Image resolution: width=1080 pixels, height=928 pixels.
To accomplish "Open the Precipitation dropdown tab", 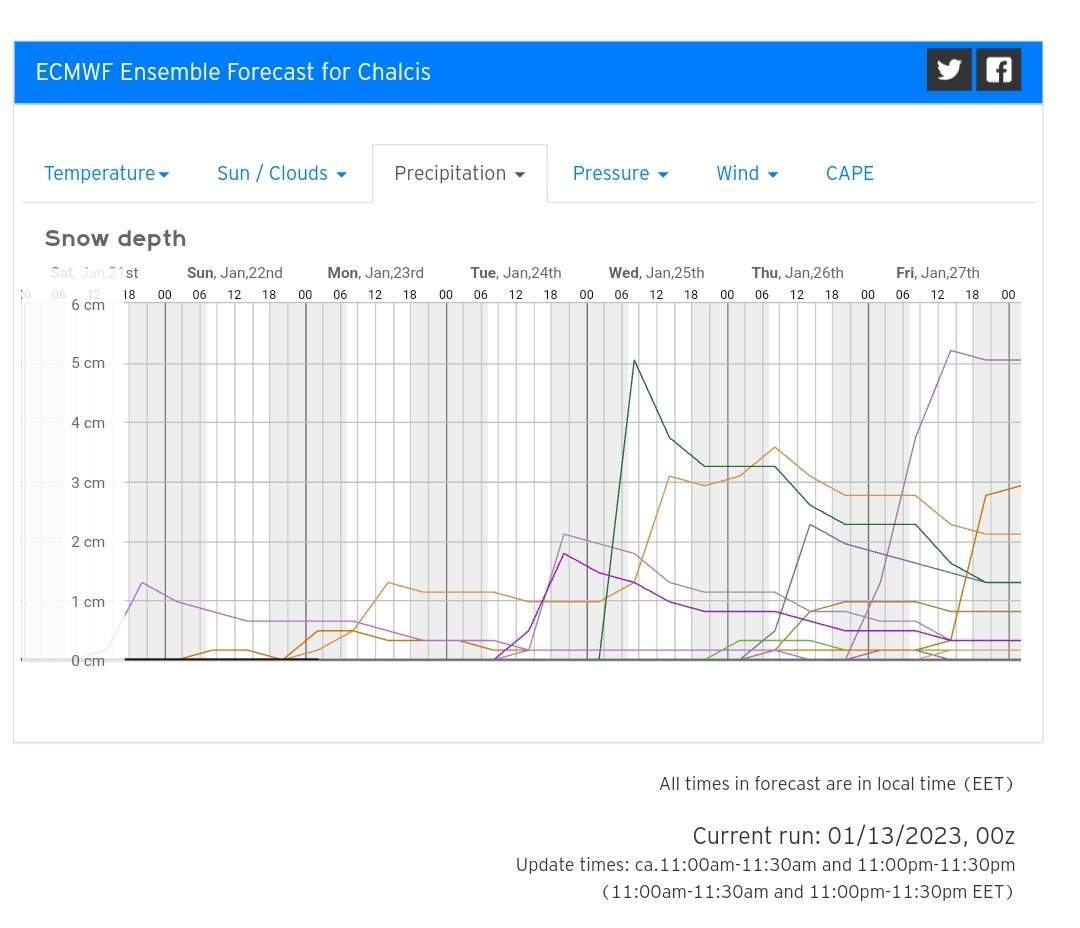I will (x=459, y=174).
